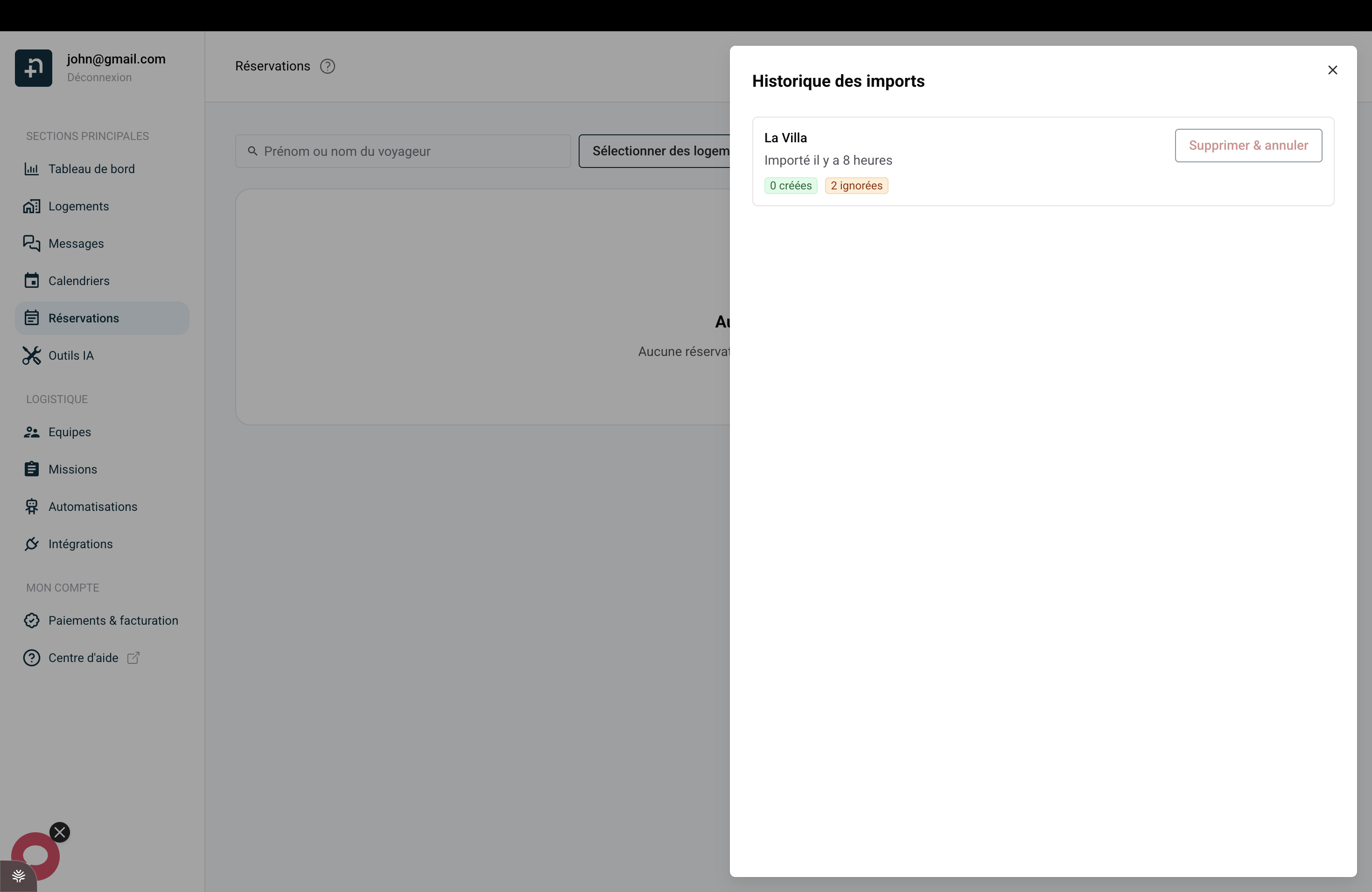Image resolution: width=1372 pixels, height=892 pixels.
Task: Click the 0 créées green badge
Action: 791,186
